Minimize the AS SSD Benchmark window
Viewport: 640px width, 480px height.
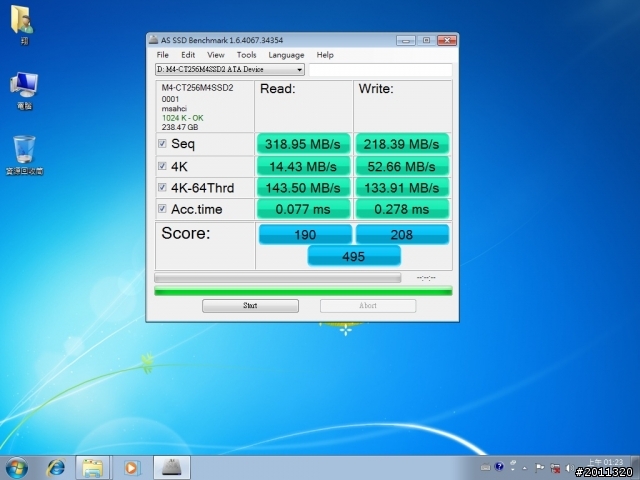pos(405,40)
